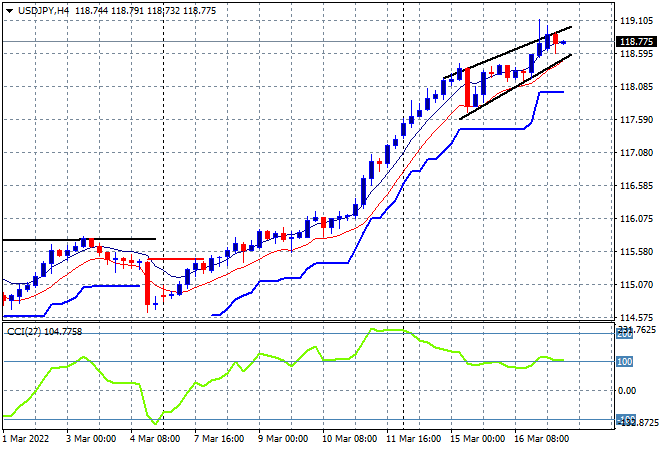This screenshot has width=660, height=450.
Task: Select the lower black channel trendline
Action: click(515, 87)
